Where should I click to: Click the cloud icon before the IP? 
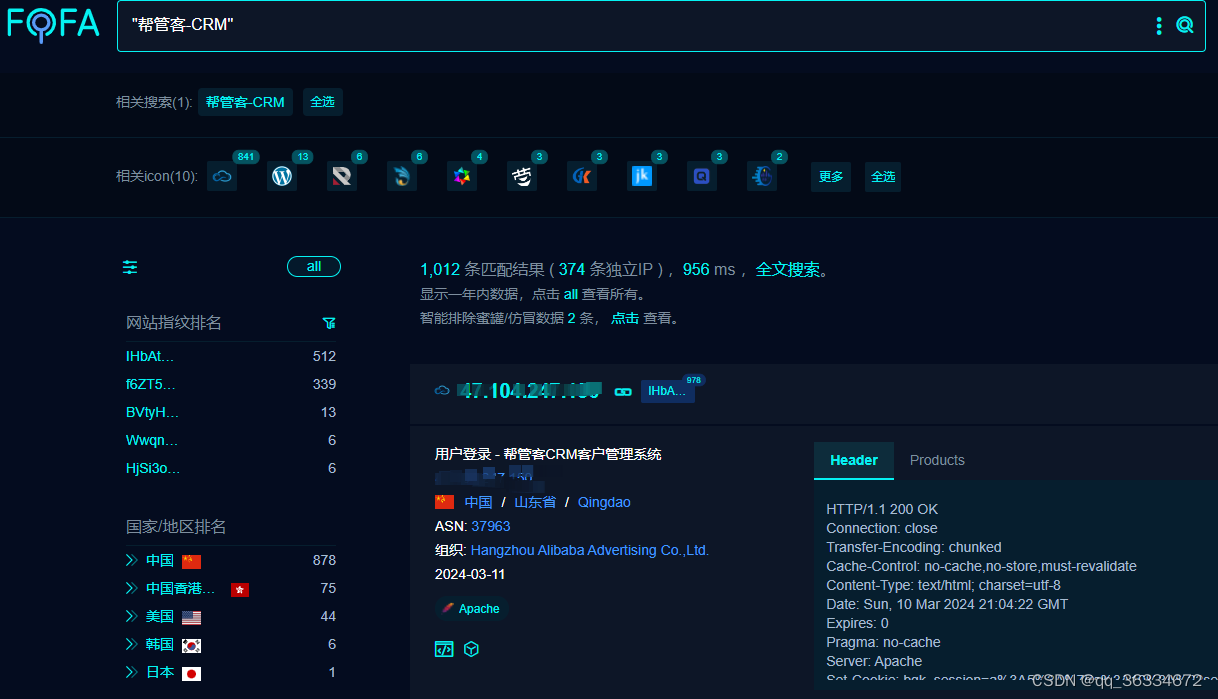[442, 391]
